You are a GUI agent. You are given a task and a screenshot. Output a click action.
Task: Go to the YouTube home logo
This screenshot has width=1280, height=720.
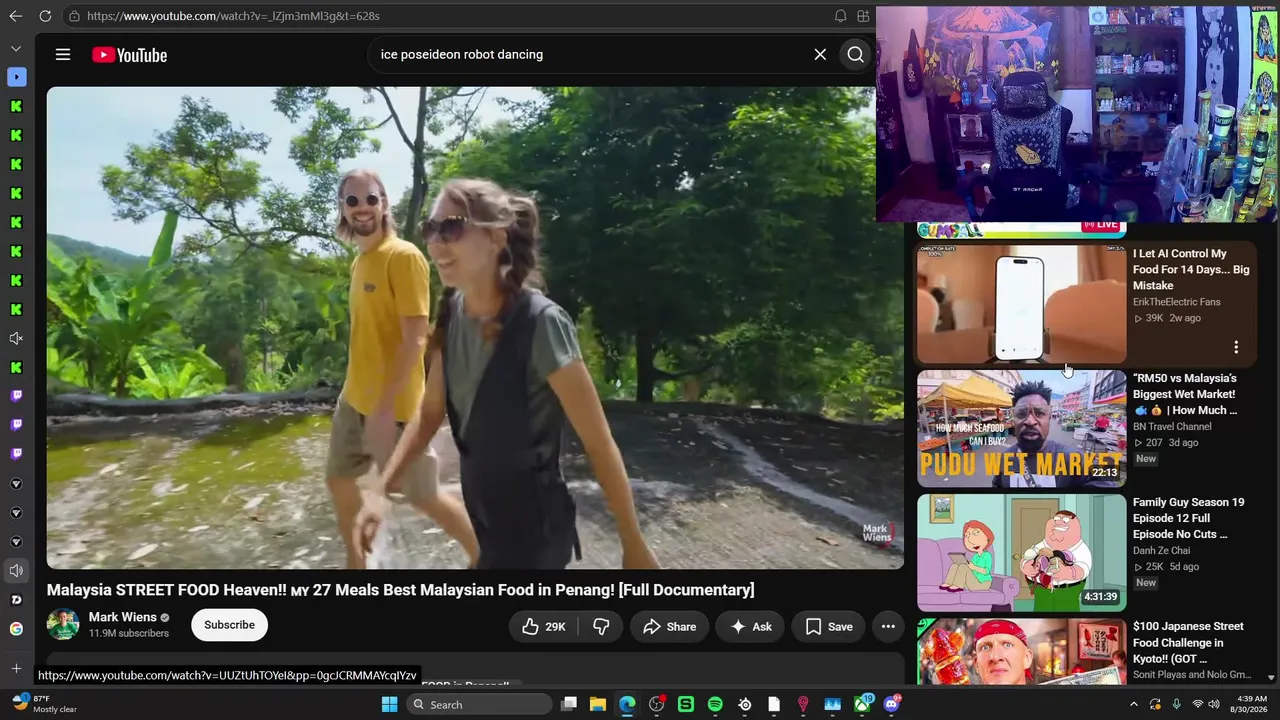tap(130, 55)
